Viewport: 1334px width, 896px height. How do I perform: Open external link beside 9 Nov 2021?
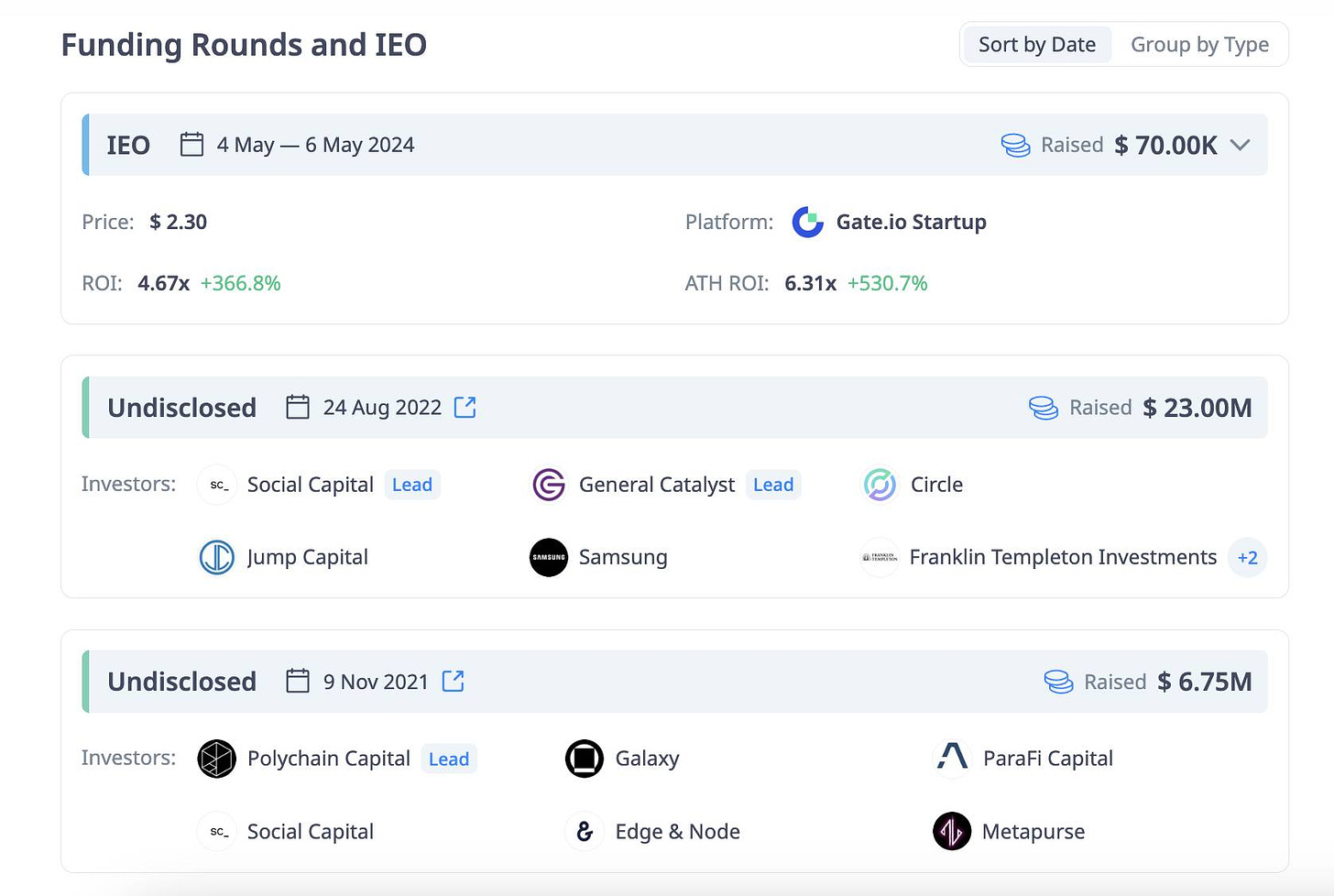click(x=453, y=681)
